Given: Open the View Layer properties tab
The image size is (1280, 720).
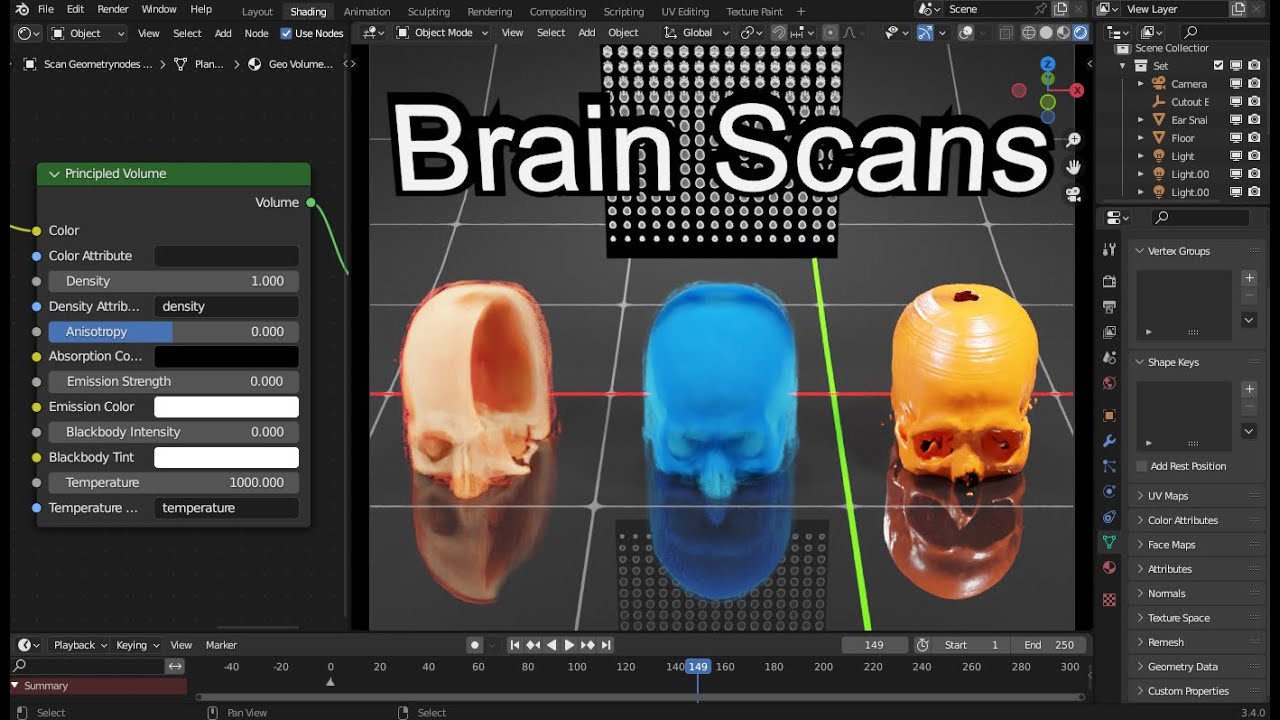Looking at the screenshot, I should point(1109,332).
